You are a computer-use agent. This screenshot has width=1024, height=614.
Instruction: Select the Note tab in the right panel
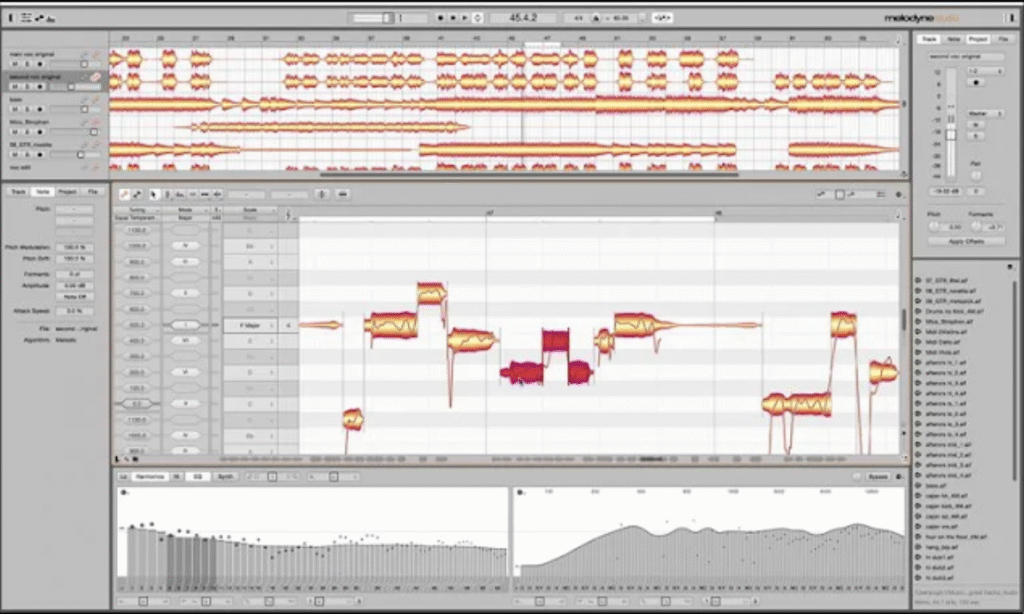(954, 38)
